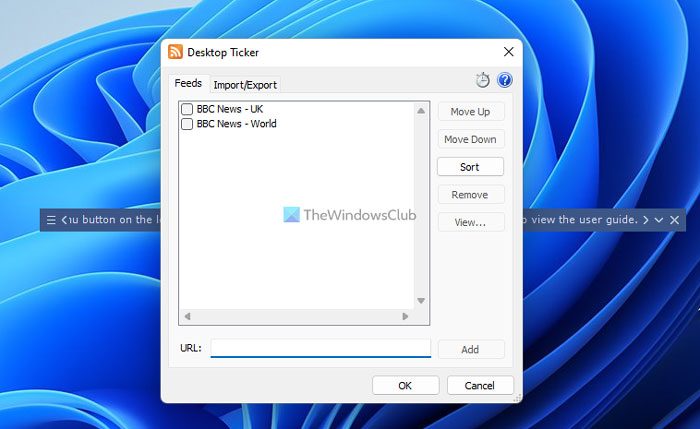Dismiss with the Cancel button

click(480, 386)
